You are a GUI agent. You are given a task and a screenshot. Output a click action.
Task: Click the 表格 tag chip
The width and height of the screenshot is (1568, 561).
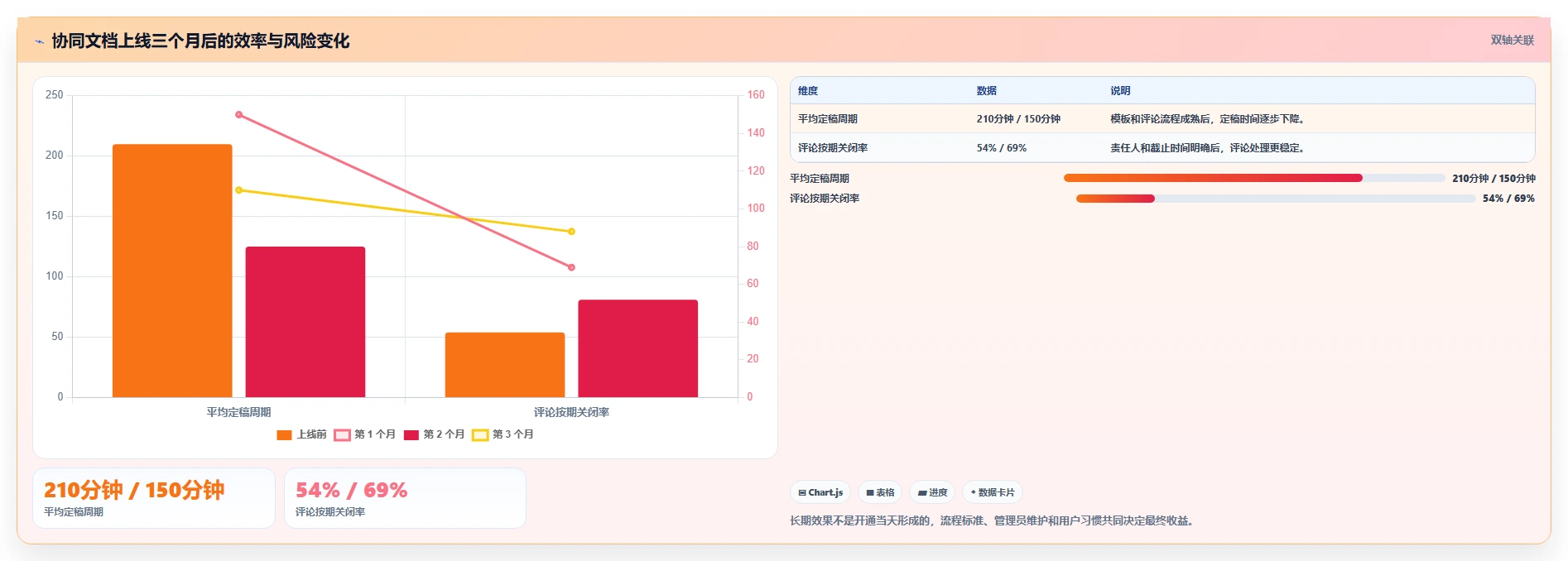pyautogui.click(x=880, y=492)
